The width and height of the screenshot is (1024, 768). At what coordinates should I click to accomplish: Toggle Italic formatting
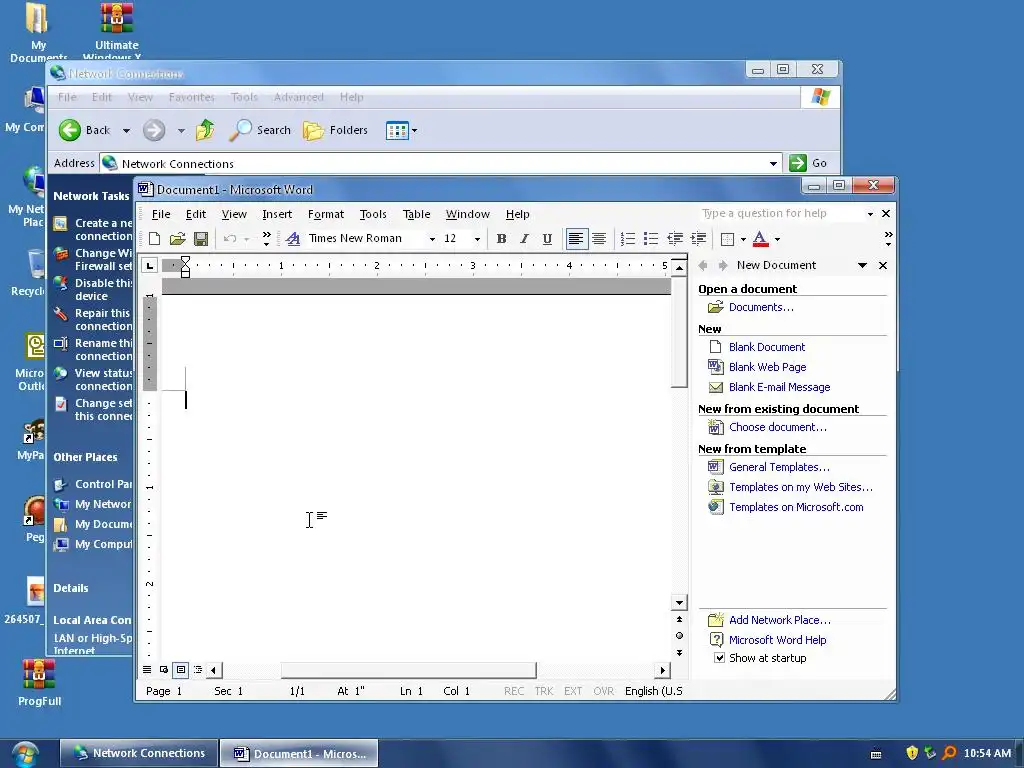524,239
